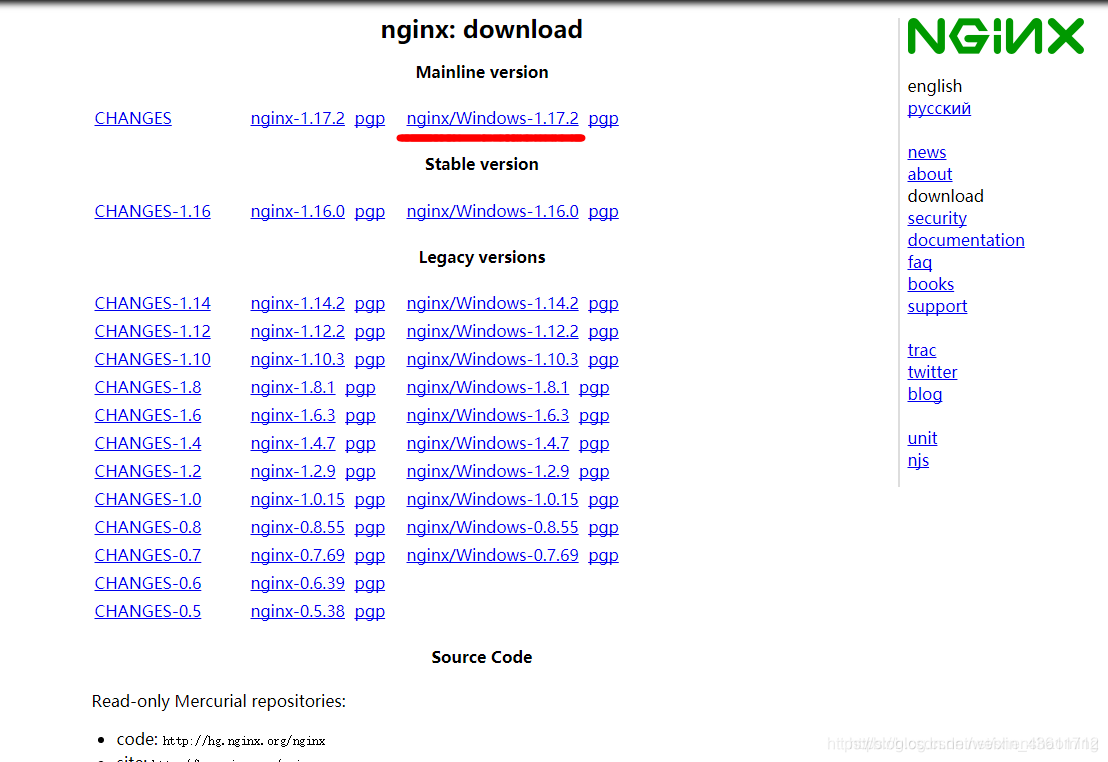
Task: Download nginx-0.8.55 source
Action: click(297, 527)
